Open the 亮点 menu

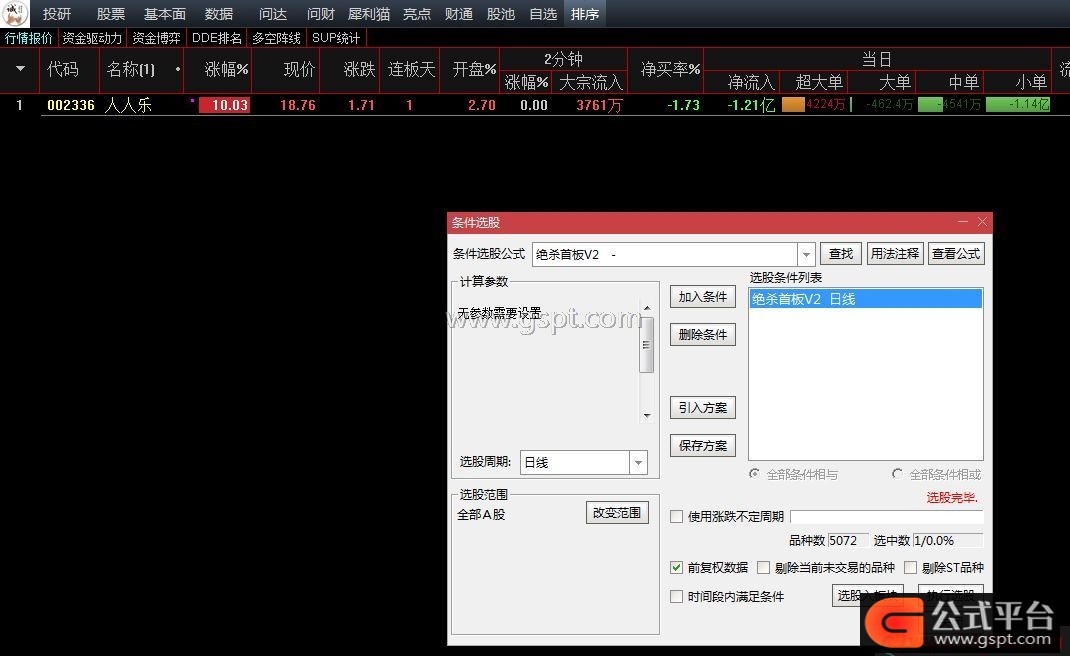point(416,14)
